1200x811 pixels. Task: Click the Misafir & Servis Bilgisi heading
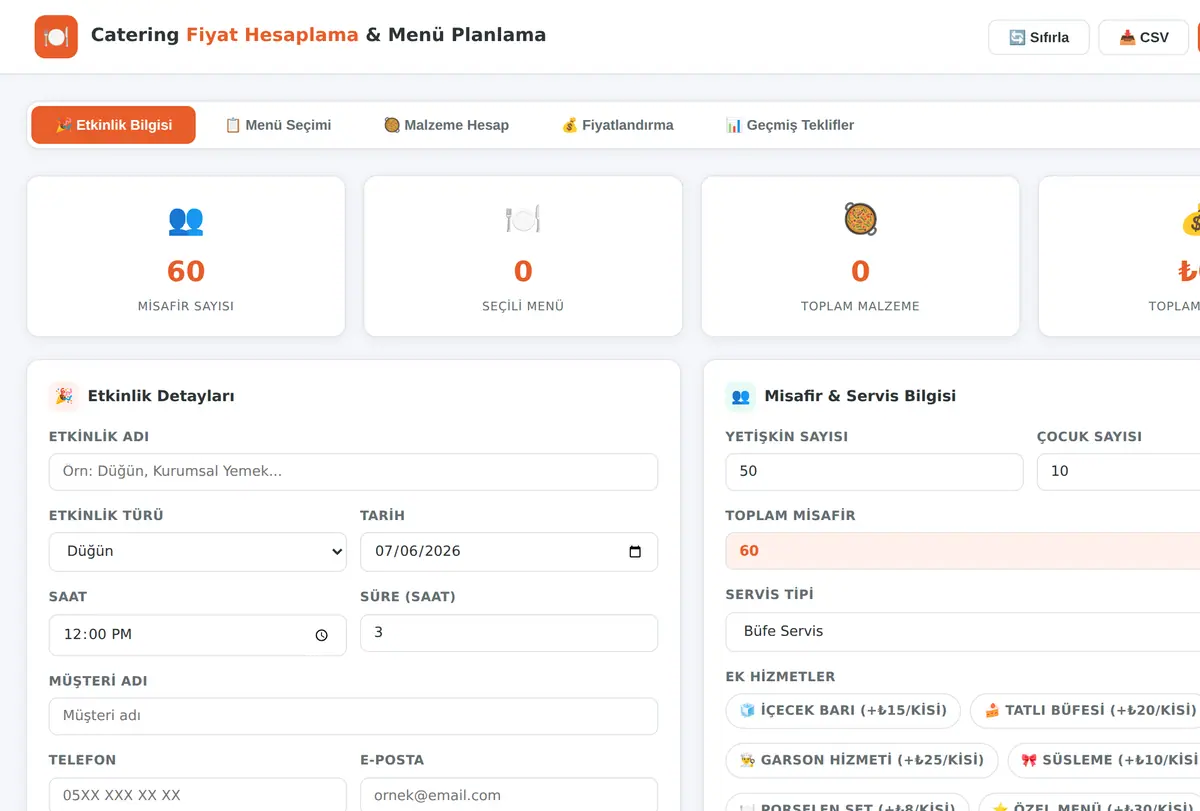click(860, 396)
